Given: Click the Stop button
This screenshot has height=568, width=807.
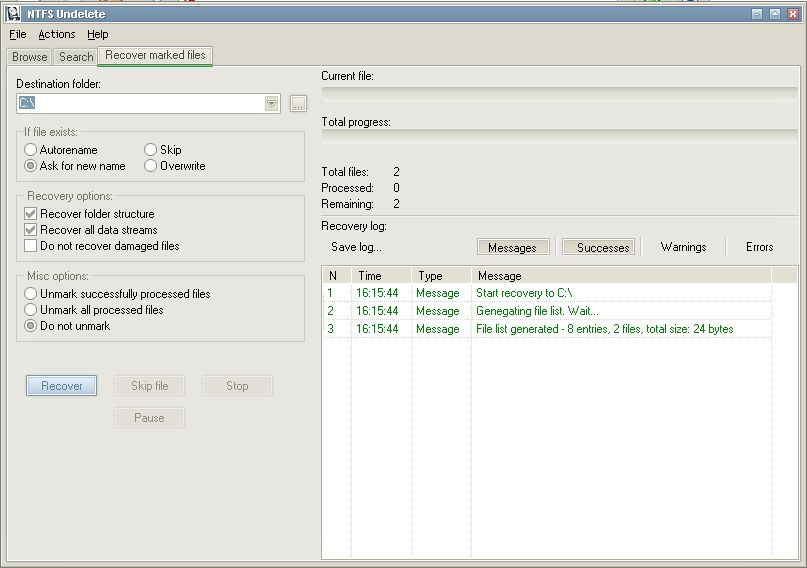Looking at the screenshot, I should point(237,386).
